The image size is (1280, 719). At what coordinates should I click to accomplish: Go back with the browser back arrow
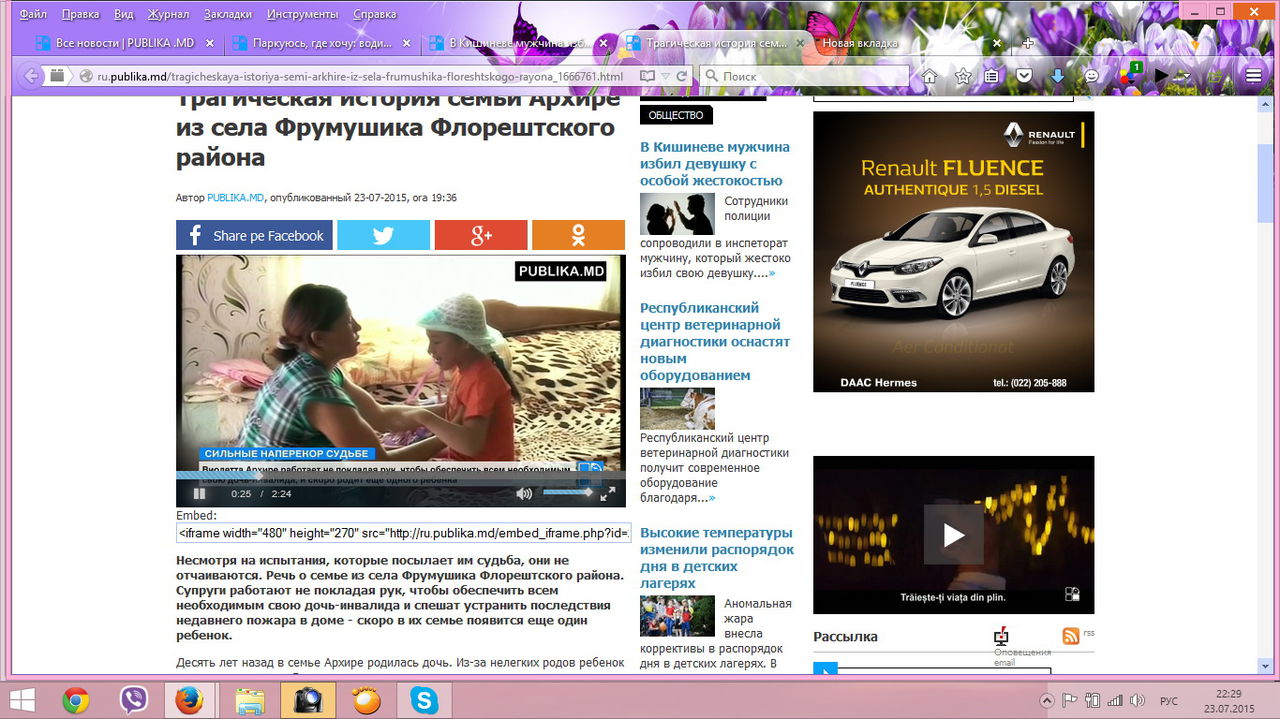(30, 76)
